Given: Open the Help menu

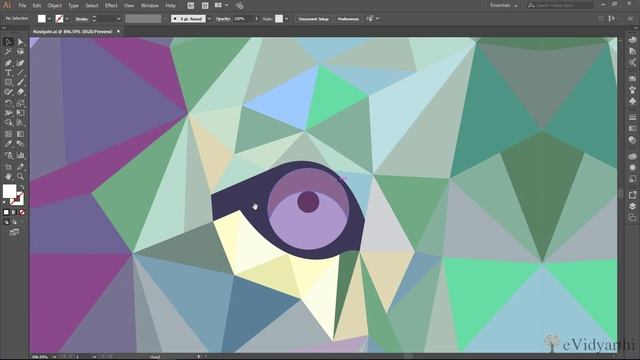Looking at the screenshot, I should click(171, 6).
